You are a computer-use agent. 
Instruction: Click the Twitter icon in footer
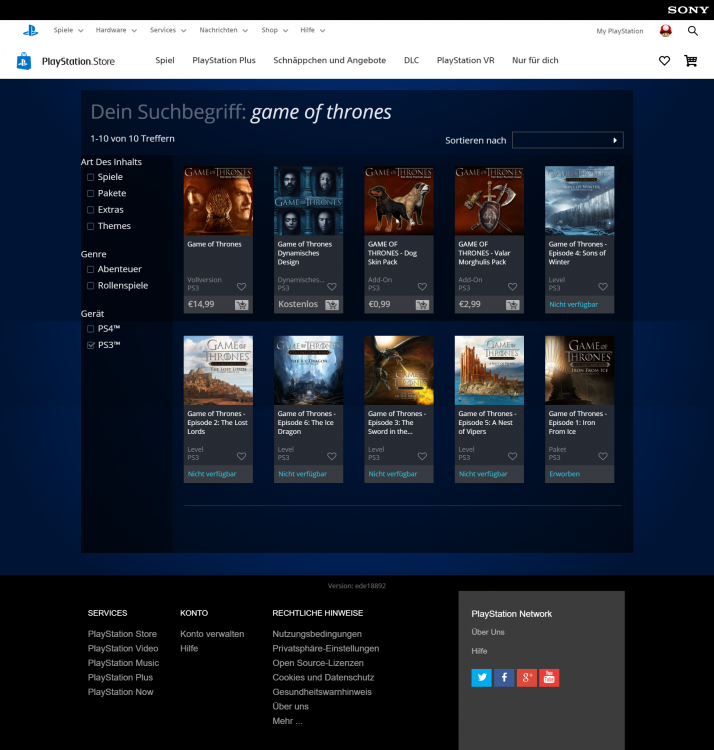coord(482,678)
